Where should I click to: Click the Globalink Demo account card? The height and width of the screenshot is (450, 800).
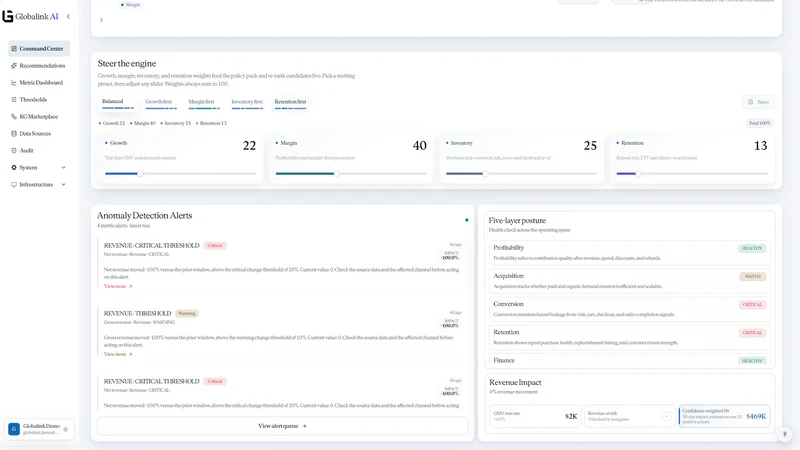coord(39,429)
